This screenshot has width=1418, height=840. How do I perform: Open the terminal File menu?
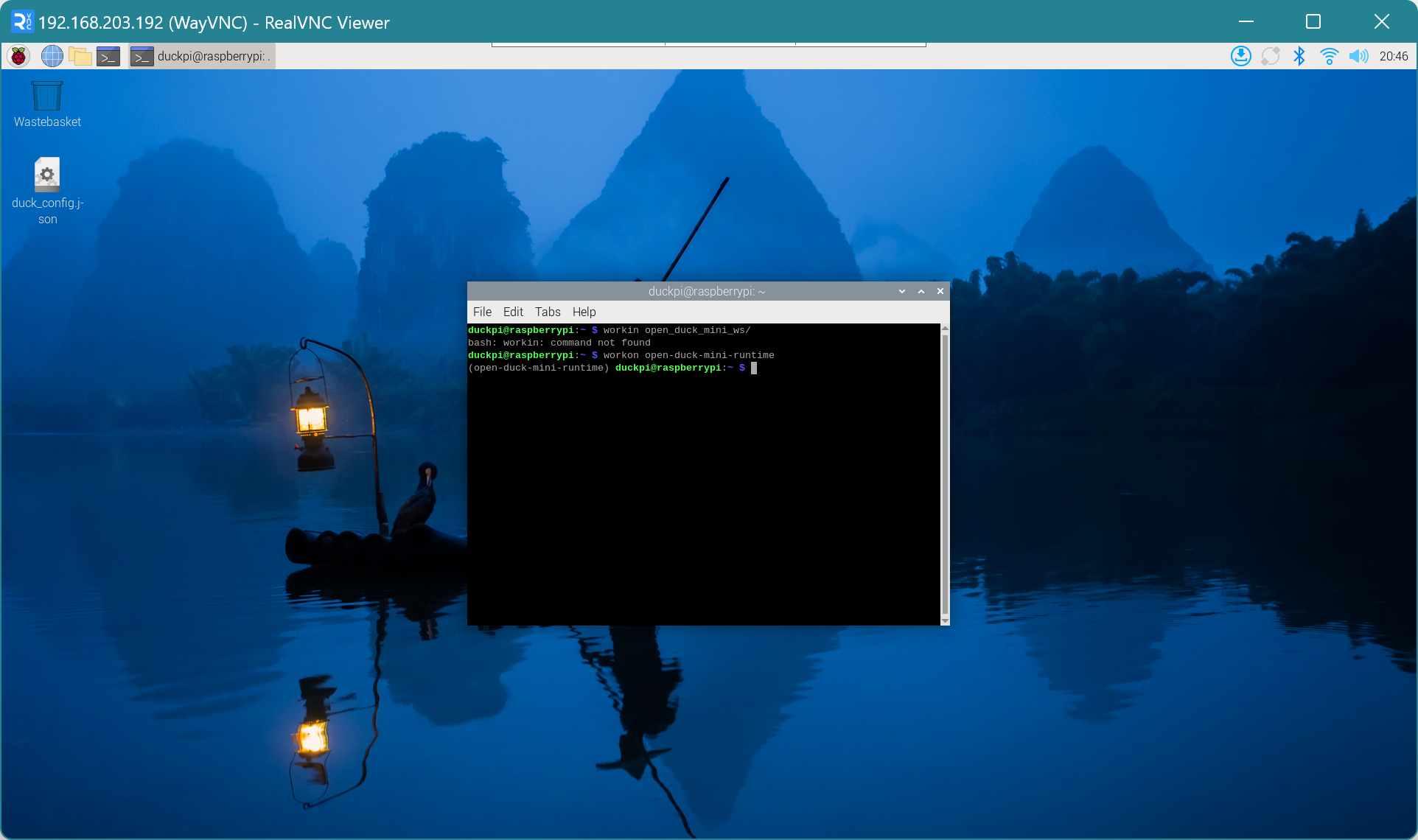tap(482, 312)
